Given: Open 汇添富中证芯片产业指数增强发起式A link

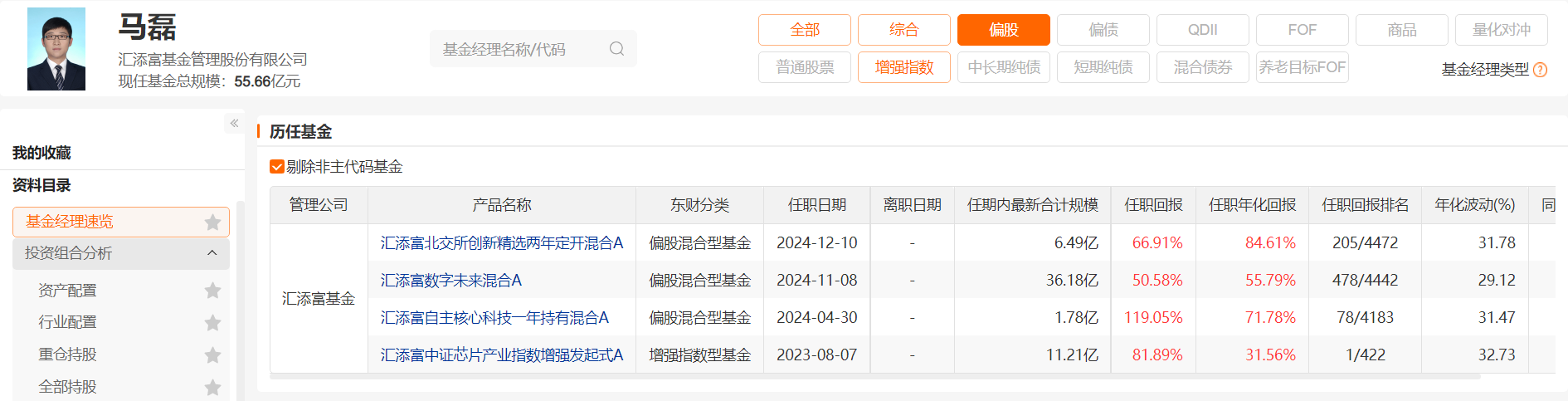Looking at the screenshot, I should (501, 355).
